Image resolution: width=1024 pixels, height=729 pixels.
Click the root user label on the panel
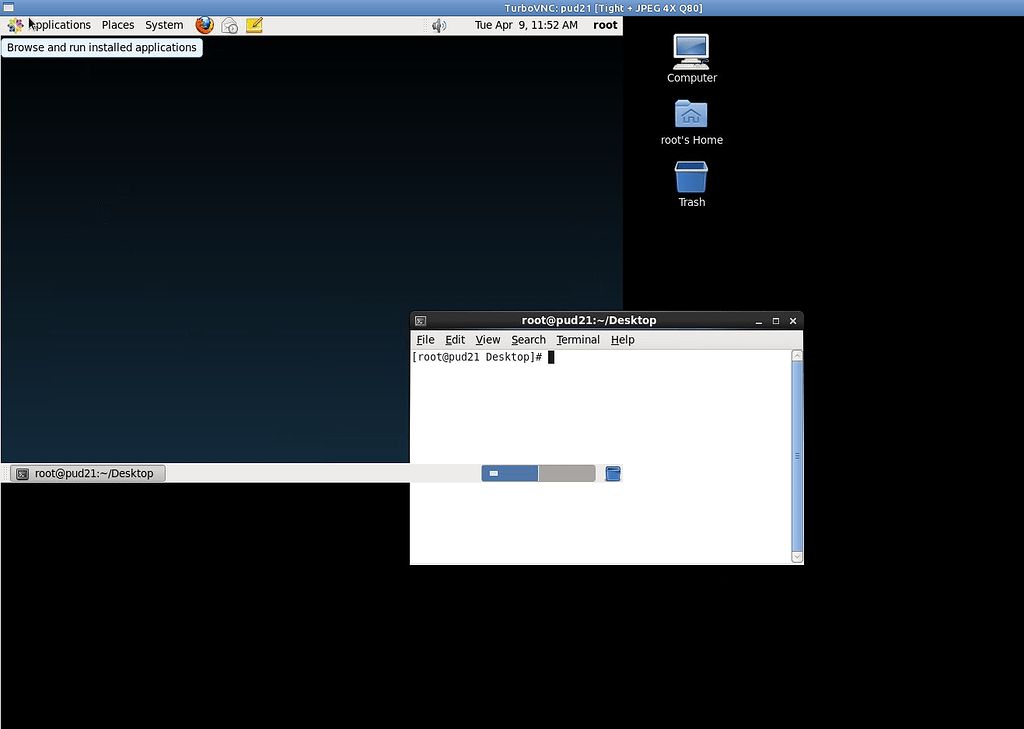coord(604,25)
